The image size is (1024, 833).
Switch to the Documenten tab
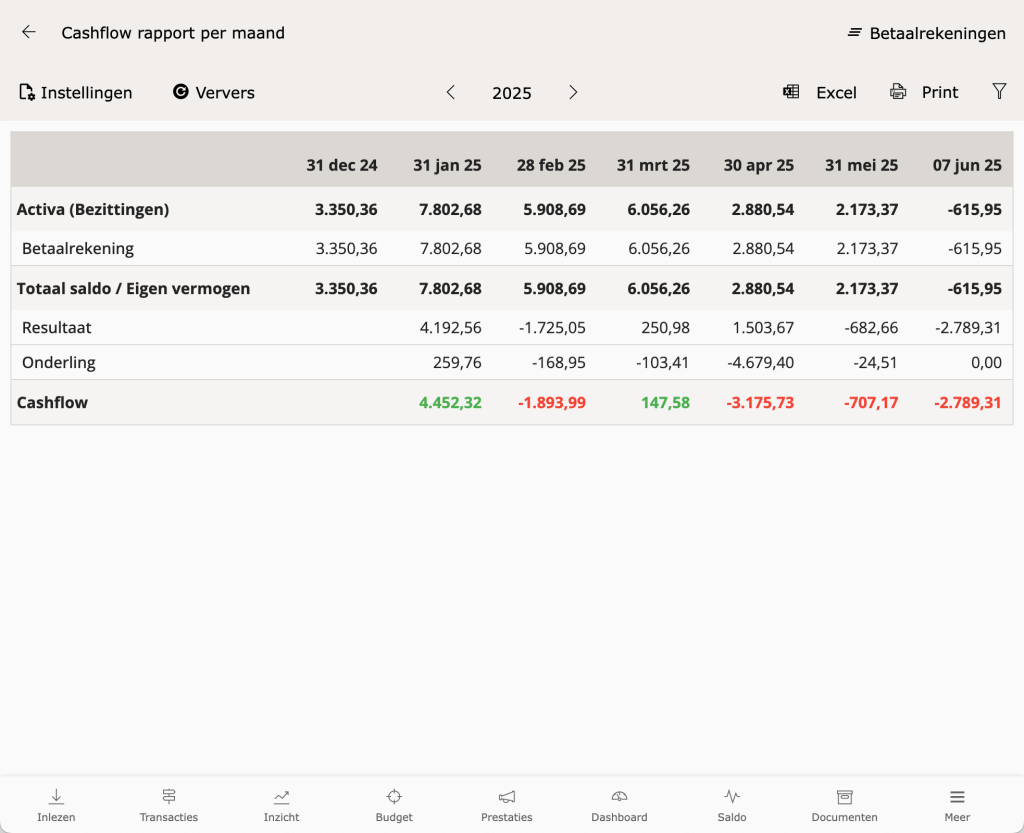844,805
